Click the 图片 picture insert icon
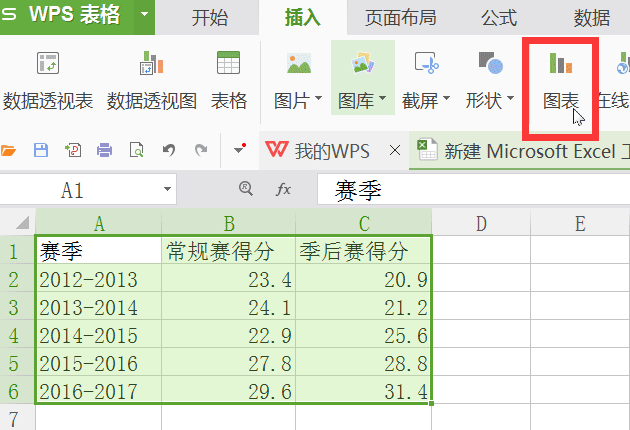This screenshot has height=430, width=630. coord(299,63)
